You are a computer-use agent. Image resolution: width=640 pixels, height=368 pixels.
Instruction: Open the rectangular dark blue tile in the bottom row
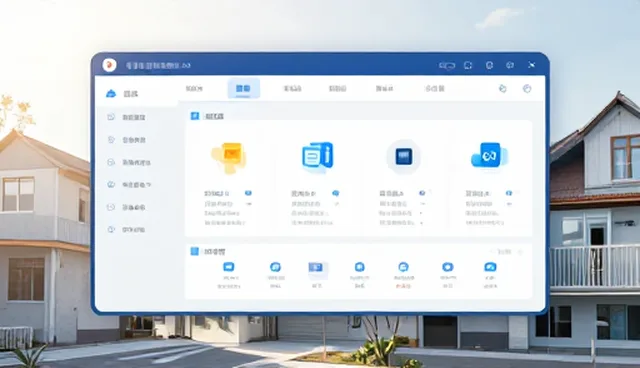click(x=316, y=268)
